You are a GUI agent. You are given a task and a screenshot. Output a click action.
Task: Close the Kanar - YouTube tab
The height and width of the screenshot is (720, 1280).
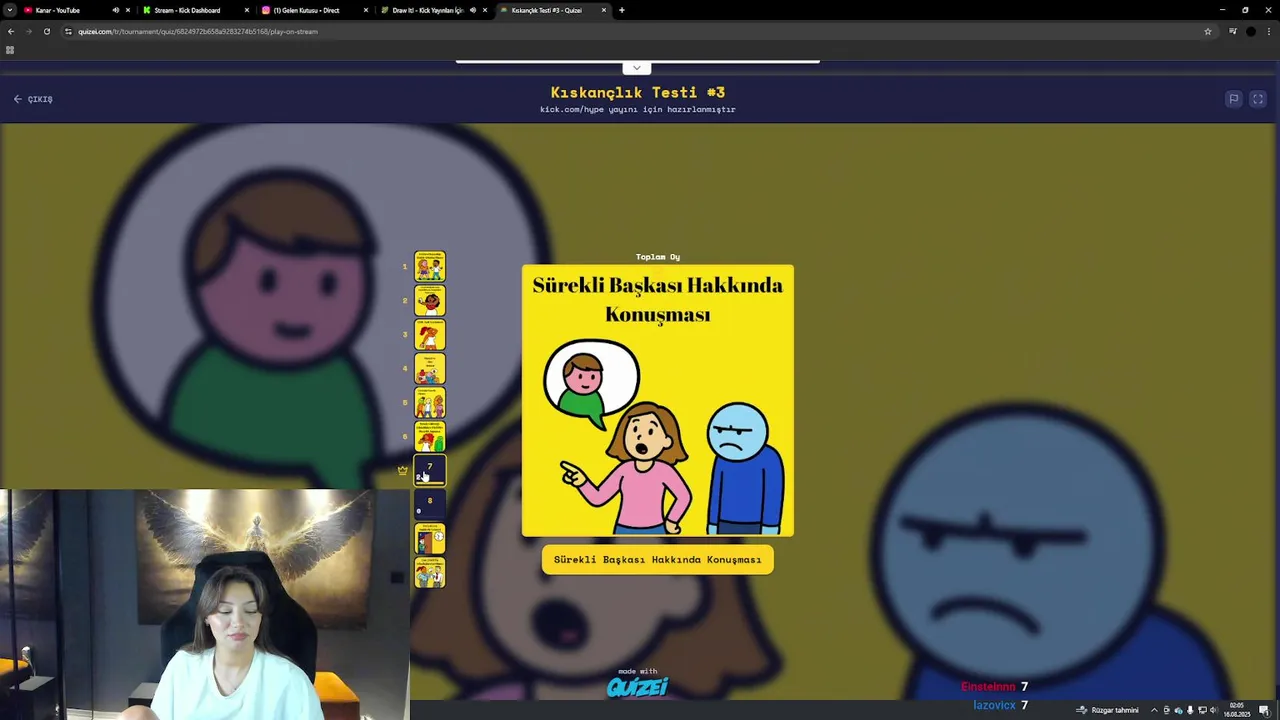click(127, 10)
